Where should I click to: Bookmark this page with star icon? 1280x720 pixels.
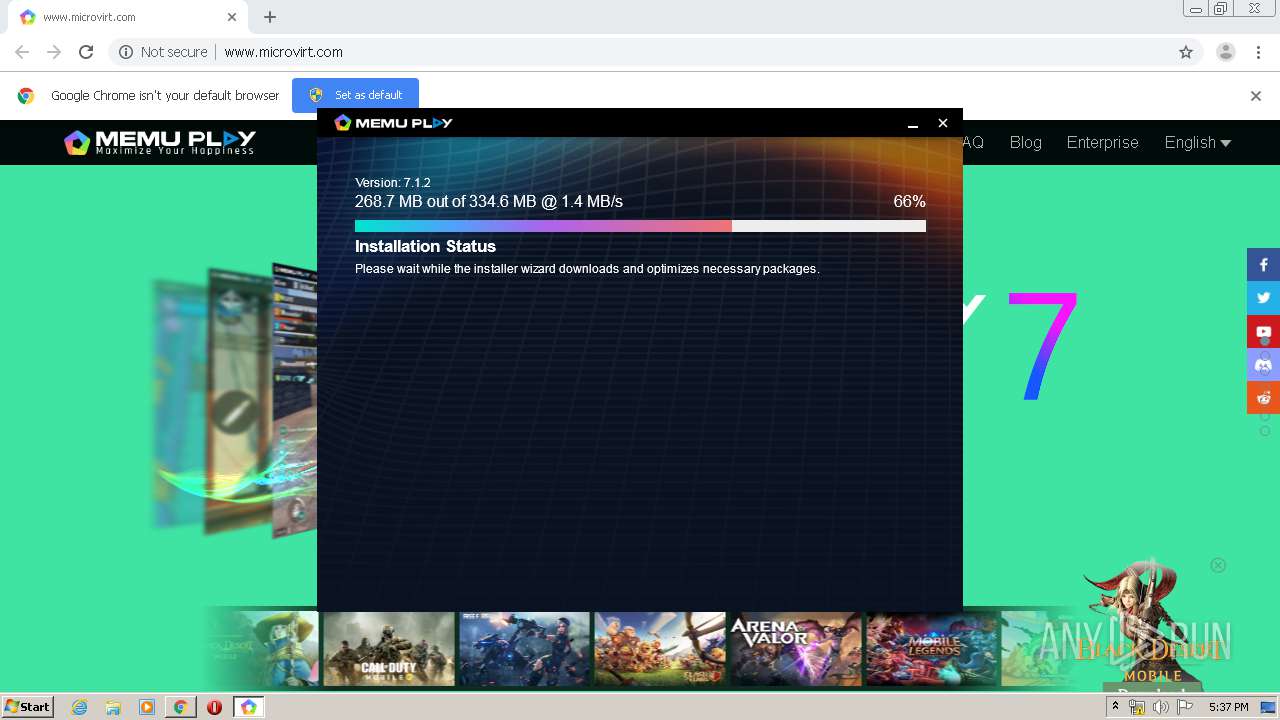pyautogui.click(x=1186, y=52)
